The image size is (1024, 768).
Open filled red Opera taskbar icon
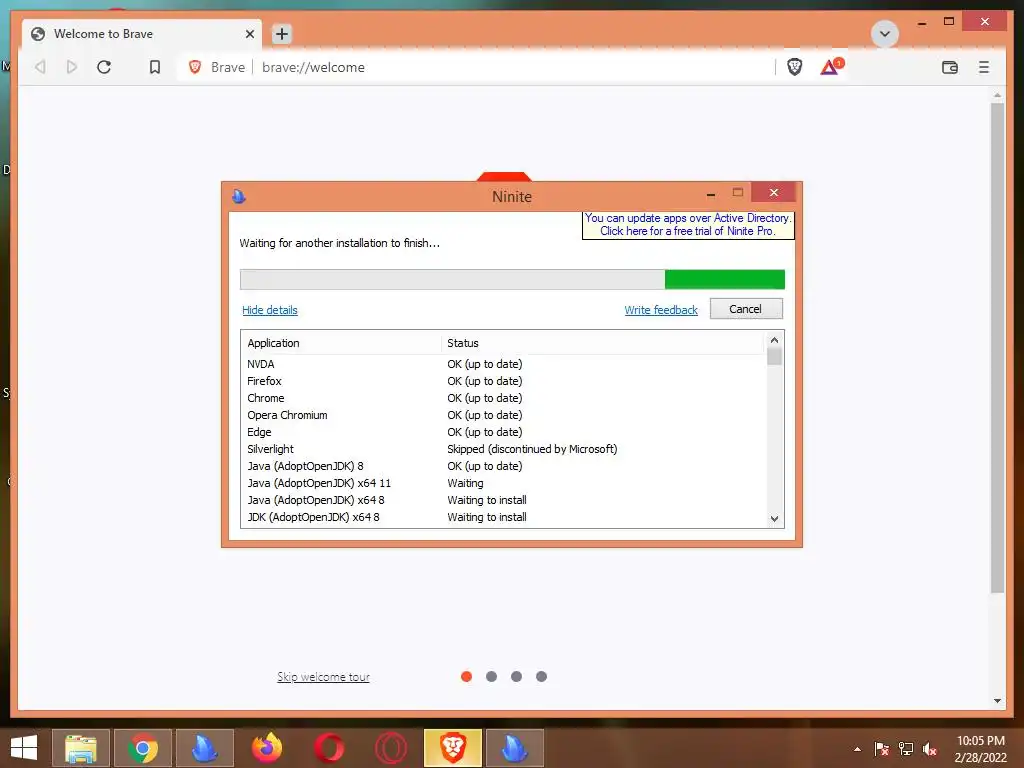(328, 748)
